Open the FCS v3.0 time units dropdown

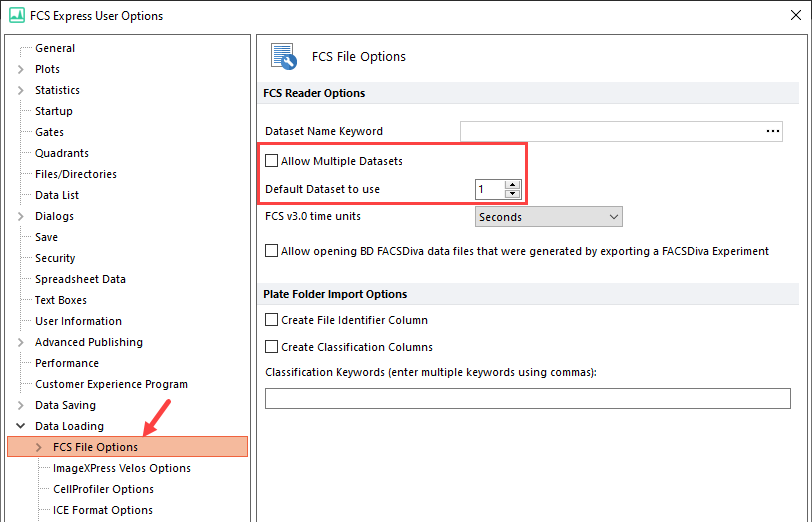(549, 217)
